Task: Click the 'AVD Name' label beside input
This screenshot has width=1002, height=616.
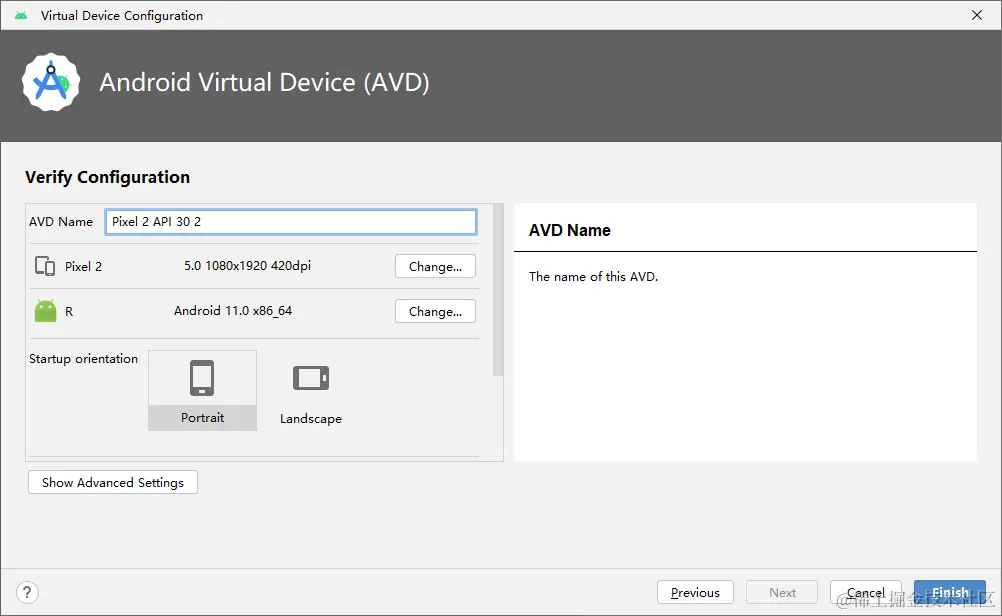Action: [61, 222]
